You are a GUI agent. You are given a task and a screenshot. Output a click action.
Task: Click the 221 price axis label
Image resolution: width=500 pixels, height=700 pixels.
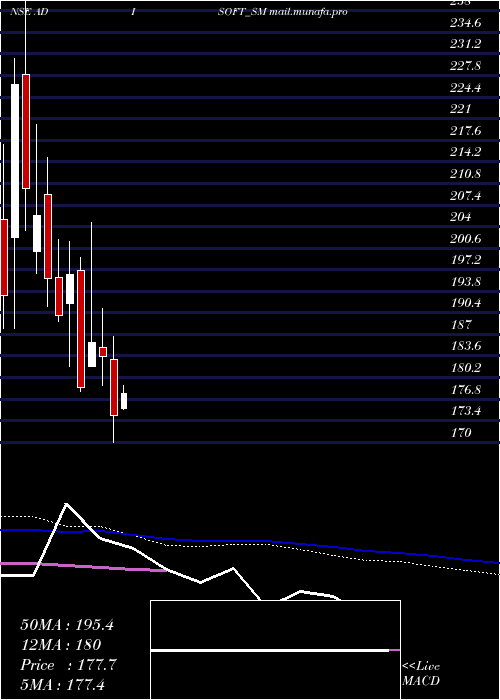(x=461, y=109)
